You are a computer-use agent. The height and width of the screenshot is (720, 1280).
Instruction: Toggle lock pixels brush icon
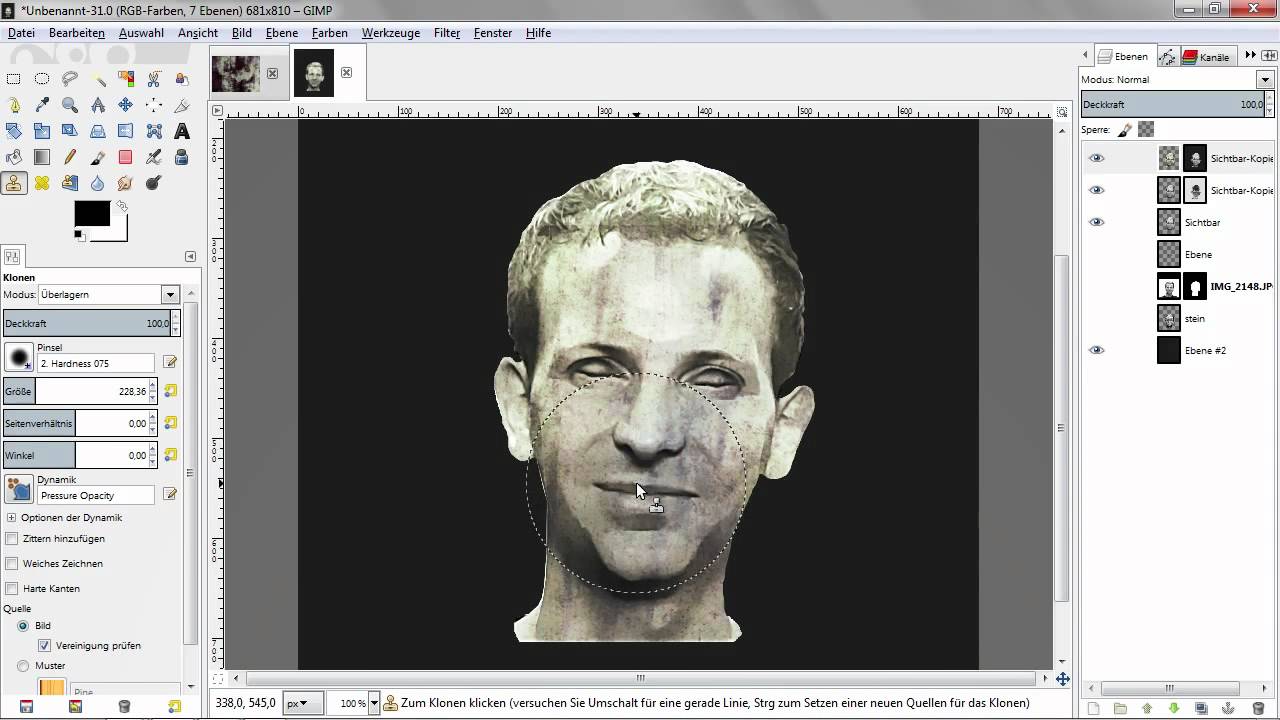(x=1125, y=129)
